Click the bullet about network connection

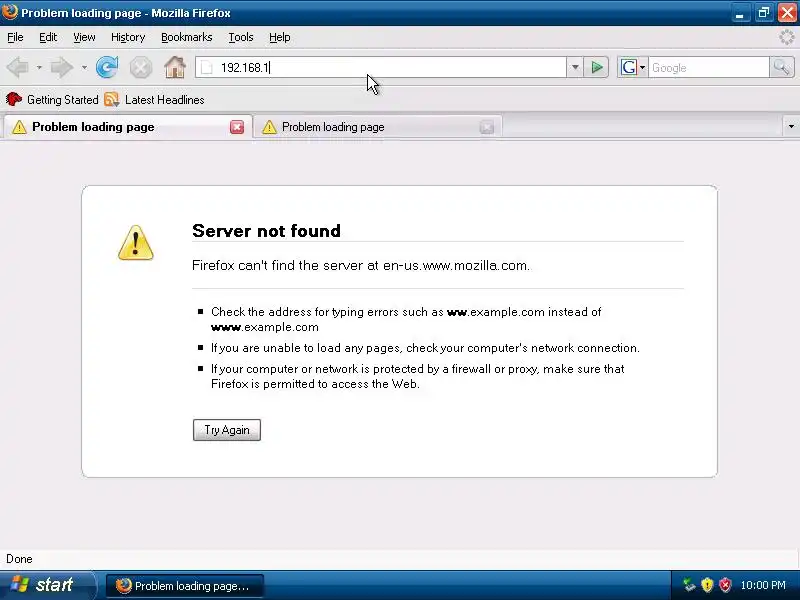(425, 348)
